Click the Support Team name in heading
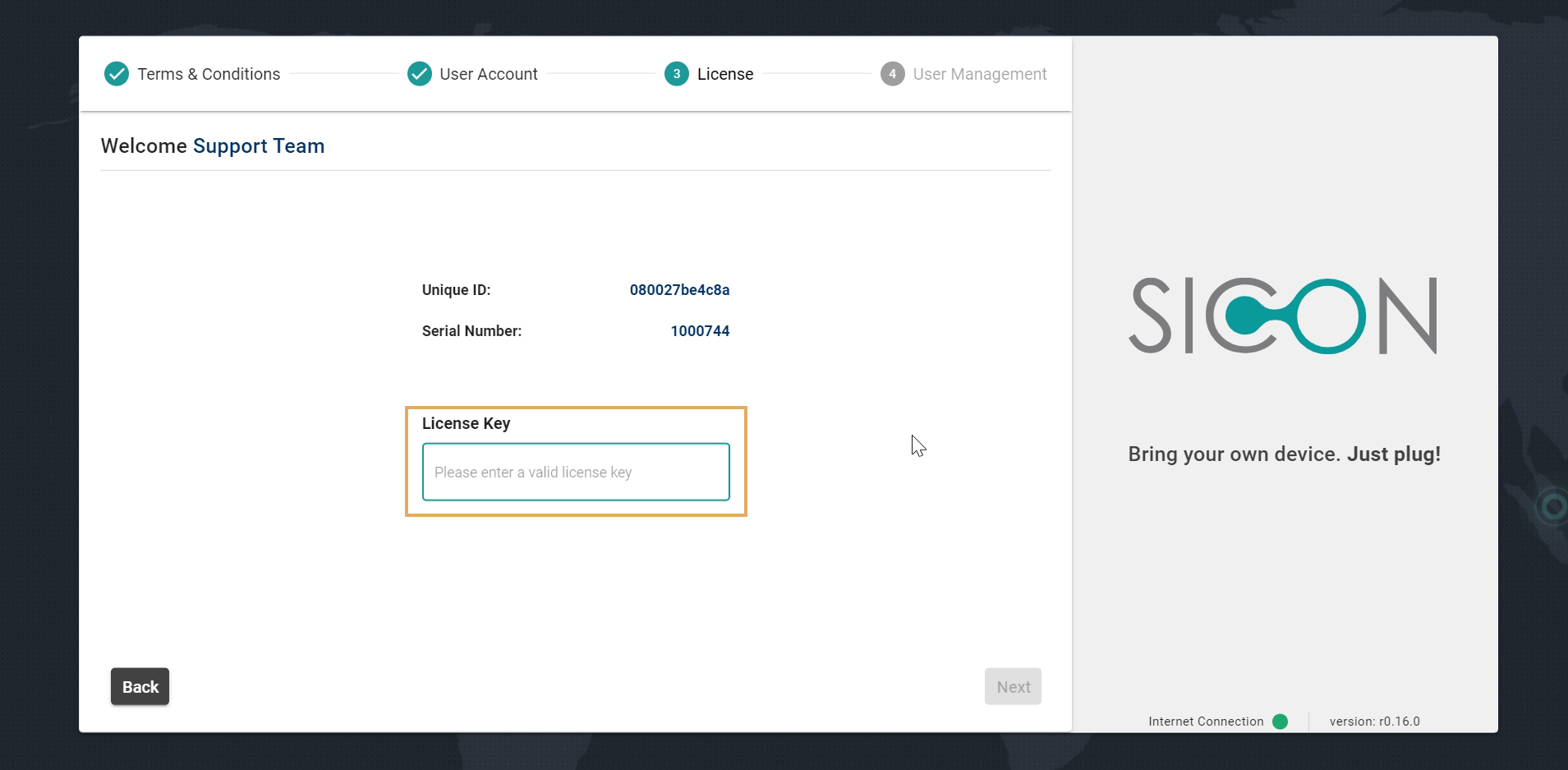Image resolution: width=1568 pixels, height=770 pixels. click(x=259, y=146)
